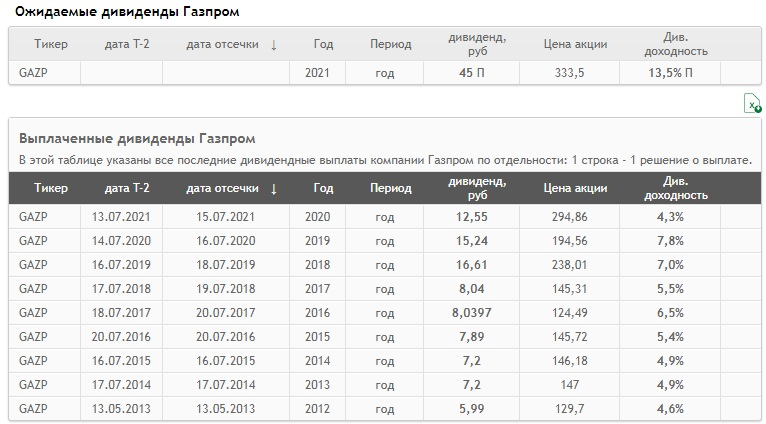Select the cutoff date 19.07.2018
Screen dimensions: 766x424
click(226, 289)
